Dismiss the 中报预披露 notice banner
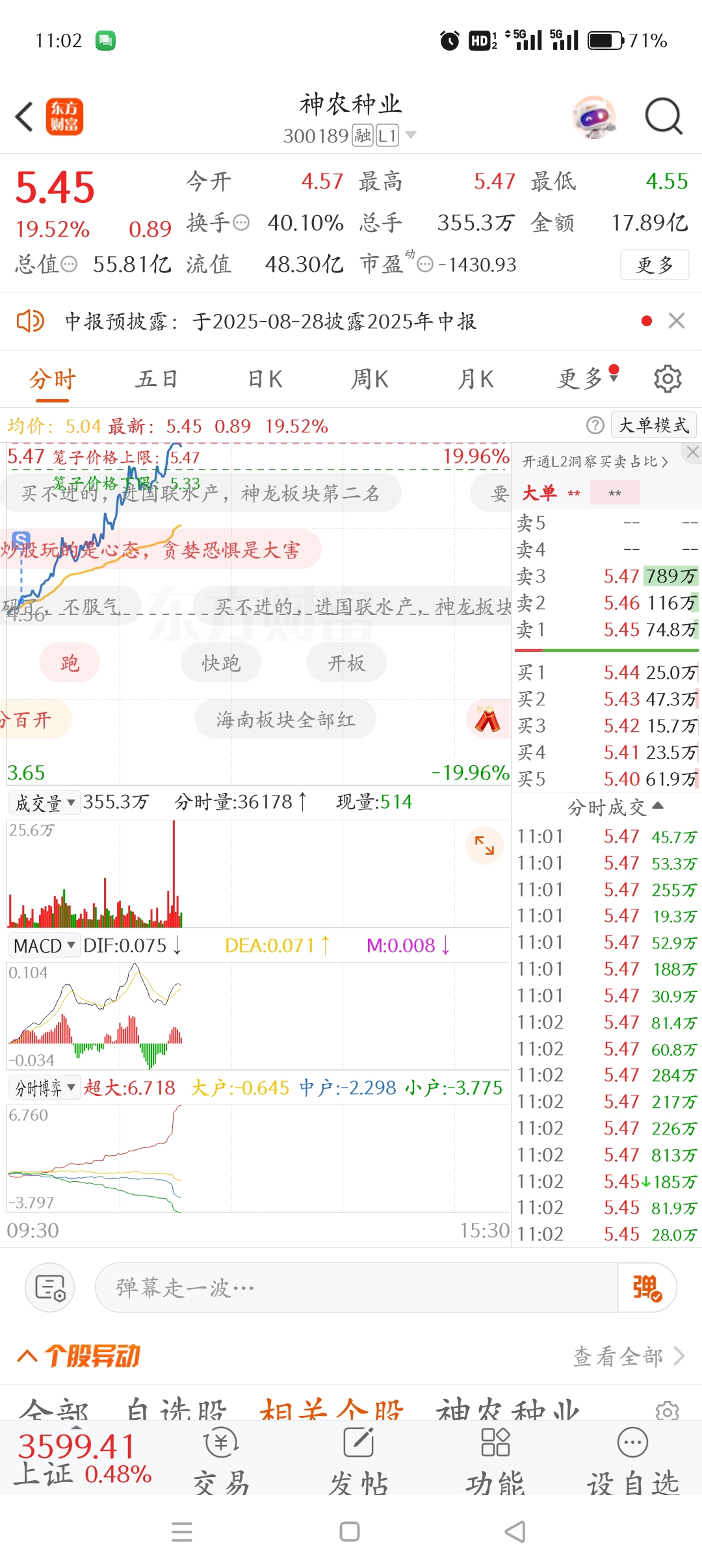 pos(677,320)
